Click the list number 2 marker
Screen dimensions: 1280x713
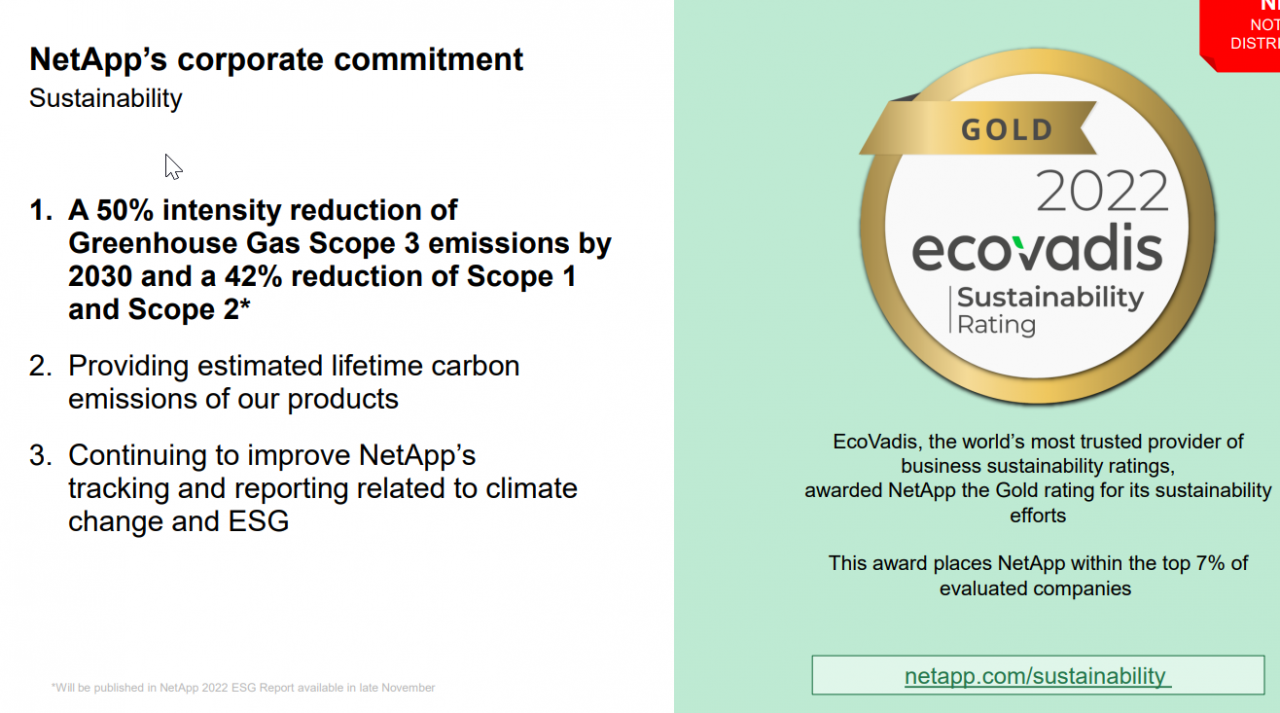40,366
